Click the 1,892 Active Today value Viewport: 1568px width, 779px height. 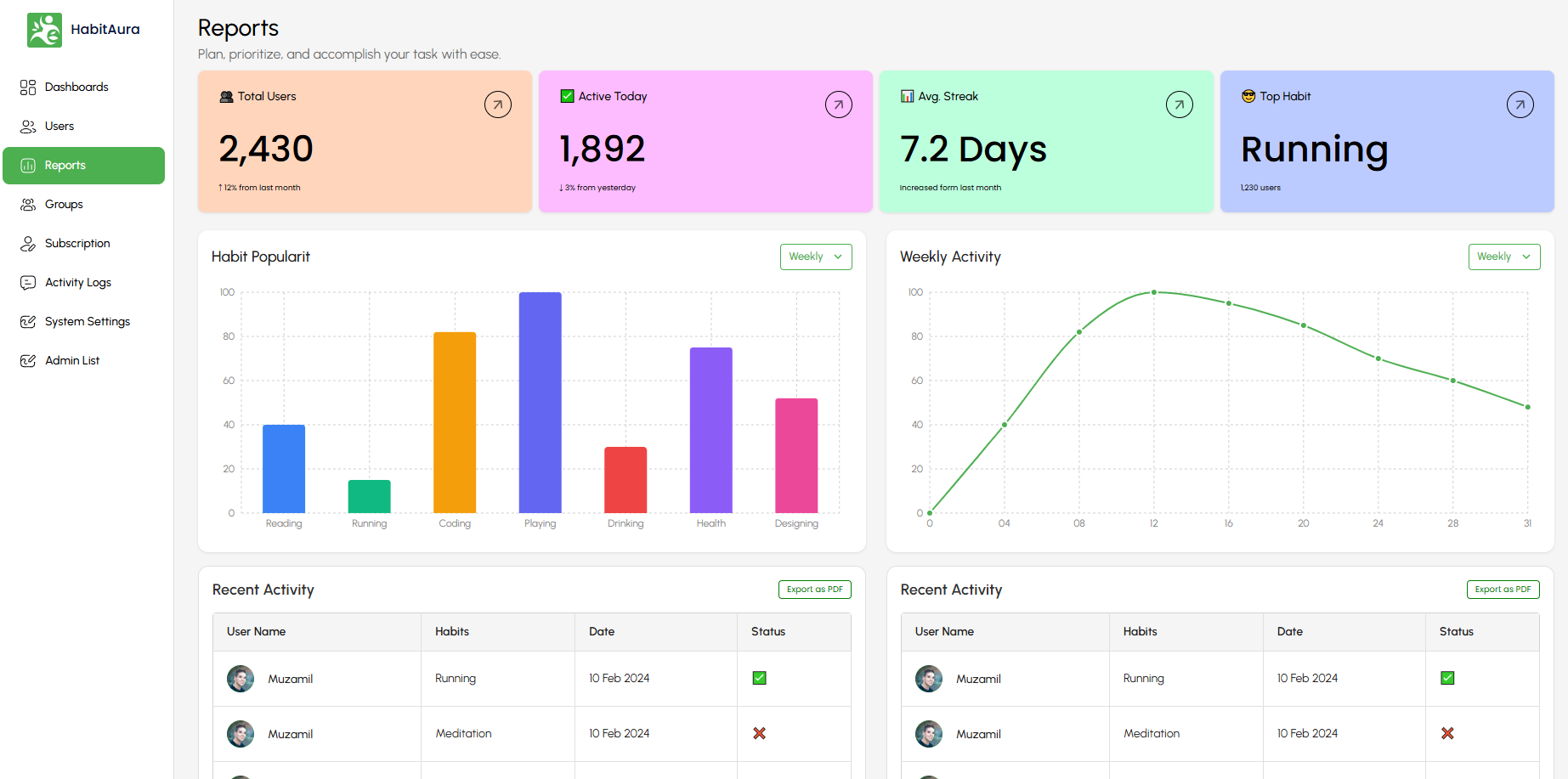pyautogui.click(x=603, y=150)
